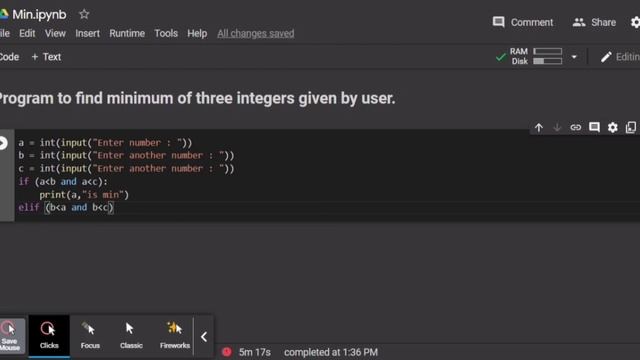This screenshot has width=640, height=360.
Task: Click the print(a,"is min") code line
Action: tap(84, 195)
